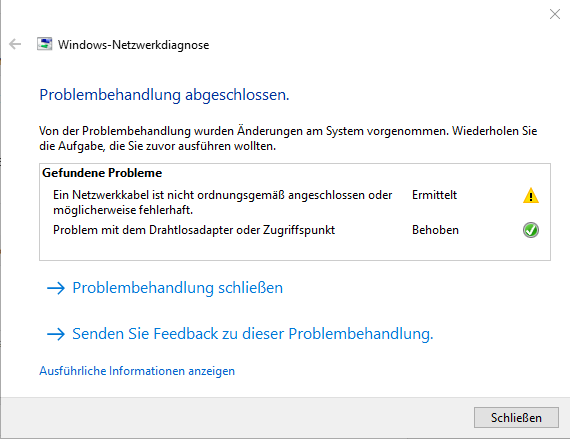
Task: Click the green checkmark status icon
Action: 531,230
